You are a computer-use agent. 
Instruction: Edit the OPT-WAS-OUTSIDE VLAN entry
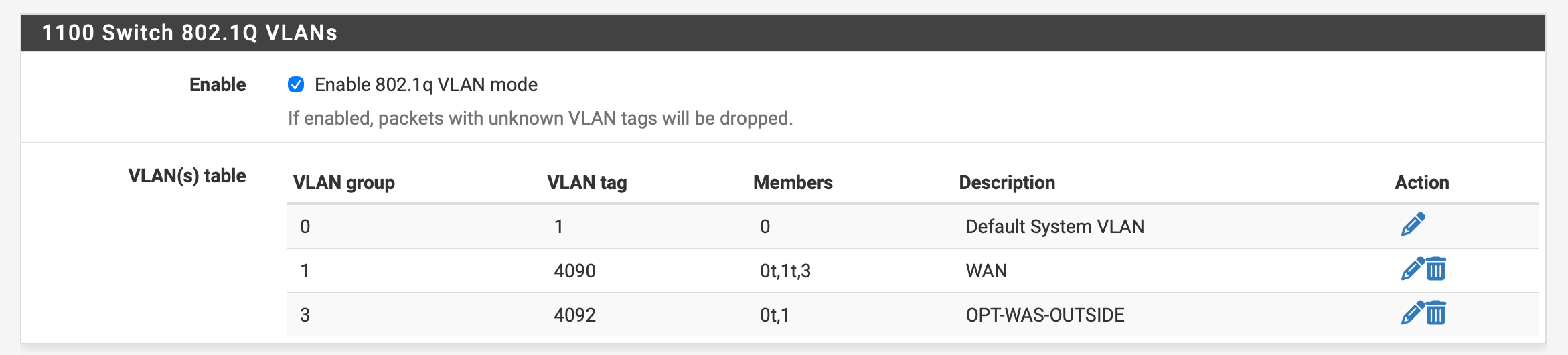tap(1412, 313)
